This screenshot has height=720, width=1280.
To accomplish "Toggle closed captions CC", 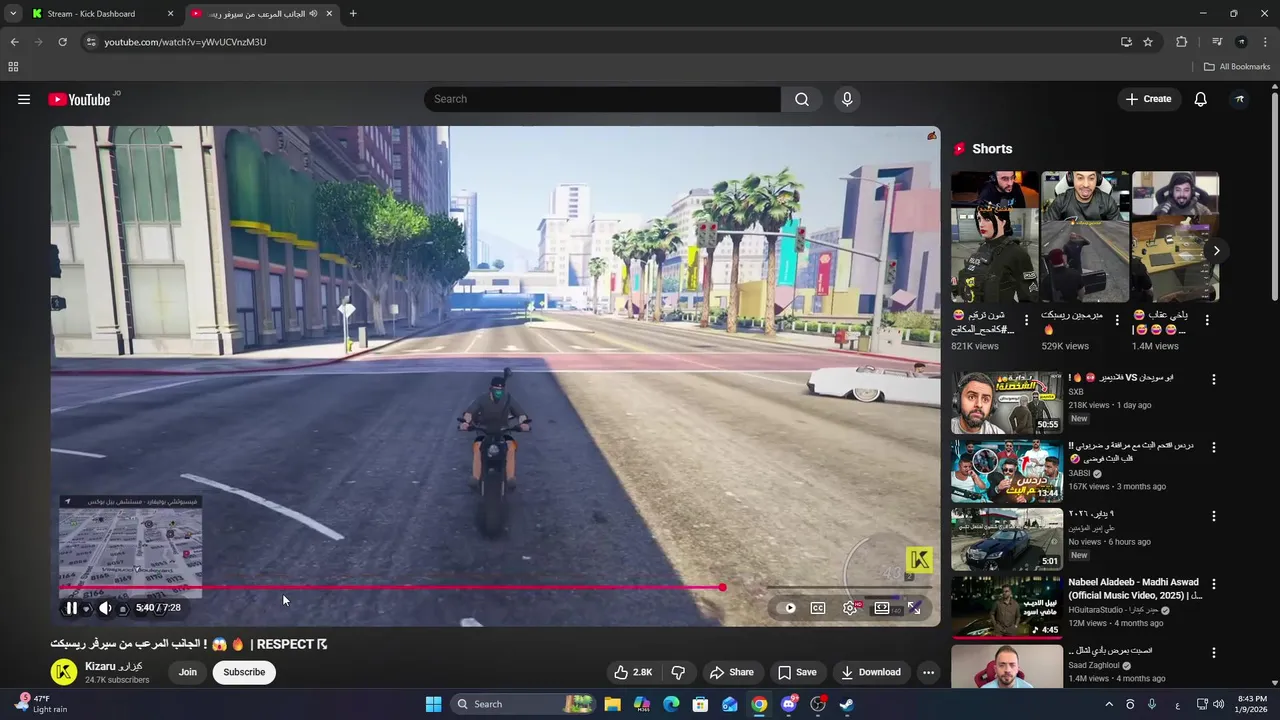I will coord(818,608).
